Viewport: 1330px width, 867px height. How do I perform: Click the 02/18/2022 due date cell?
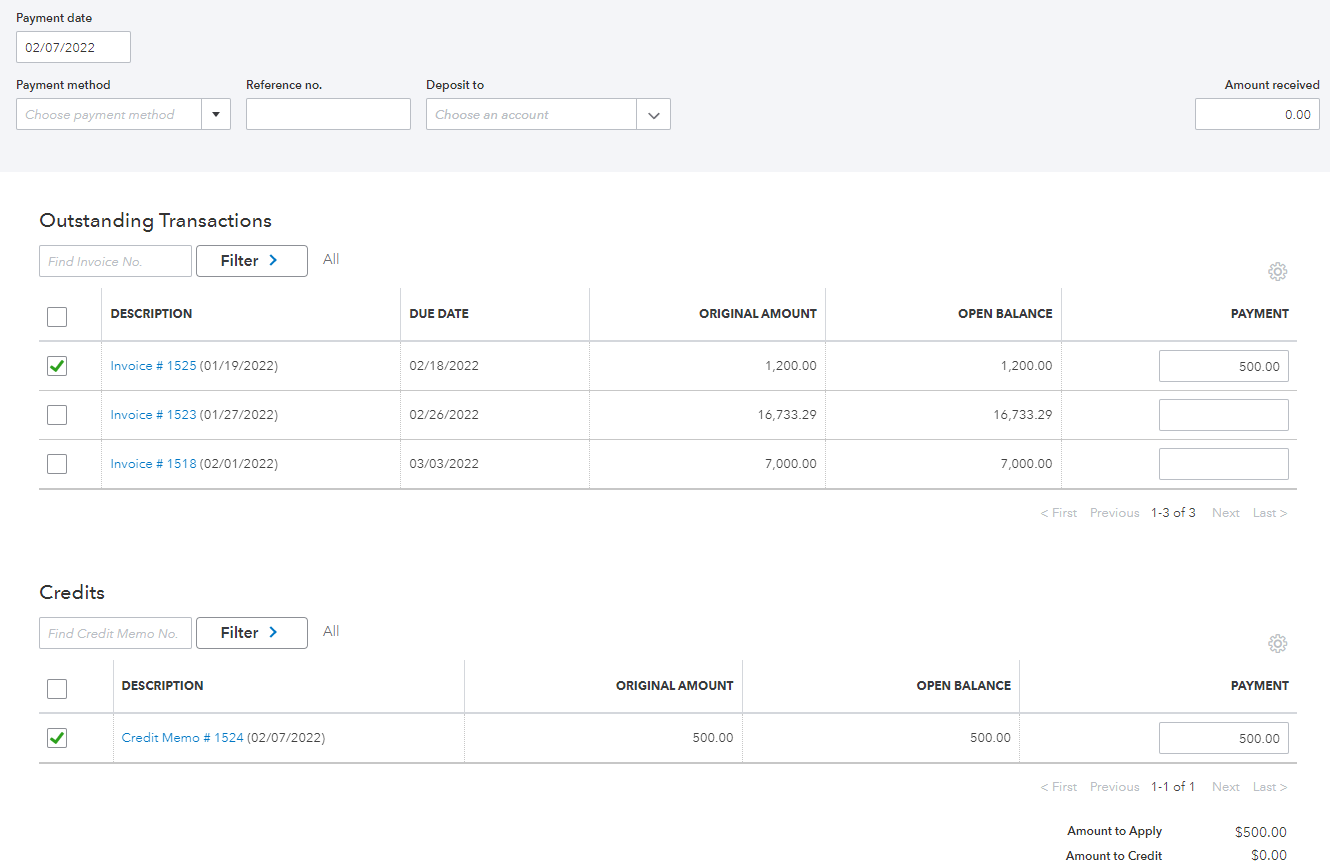(444, 366)
